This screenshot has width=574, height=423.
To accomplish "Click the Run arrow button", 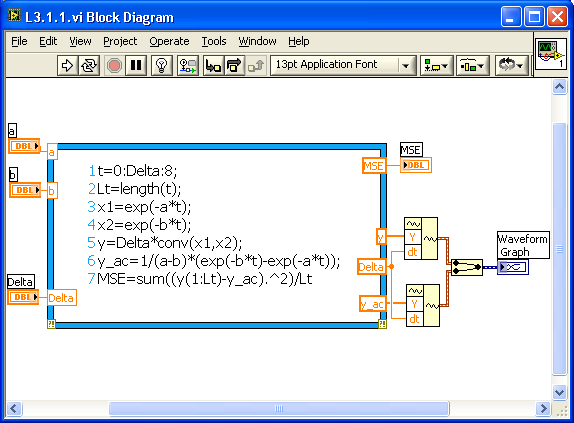I will [67, 65].
